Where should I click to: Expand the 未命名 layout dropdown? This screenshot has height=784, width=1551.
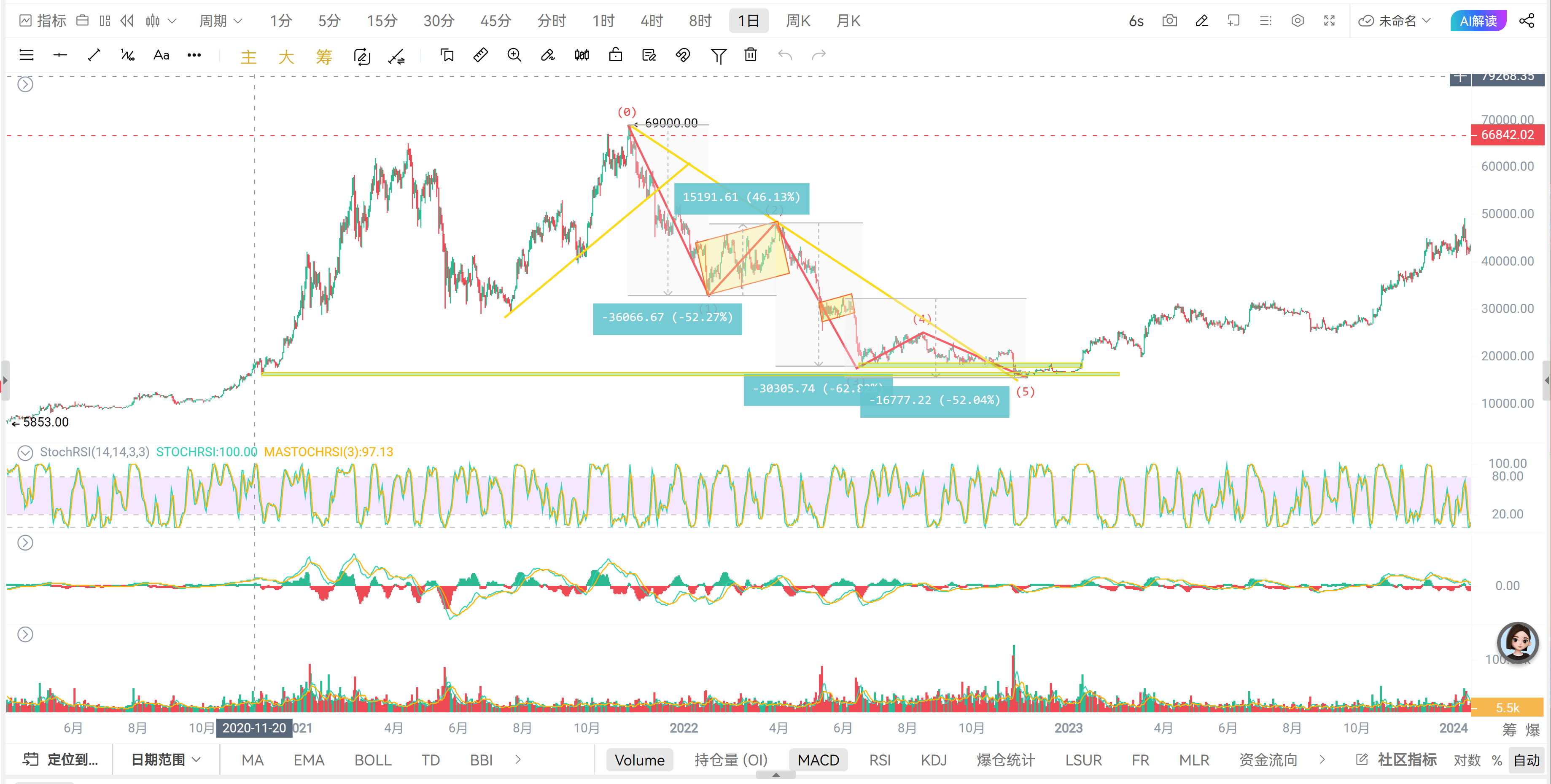pos(1395,21)
